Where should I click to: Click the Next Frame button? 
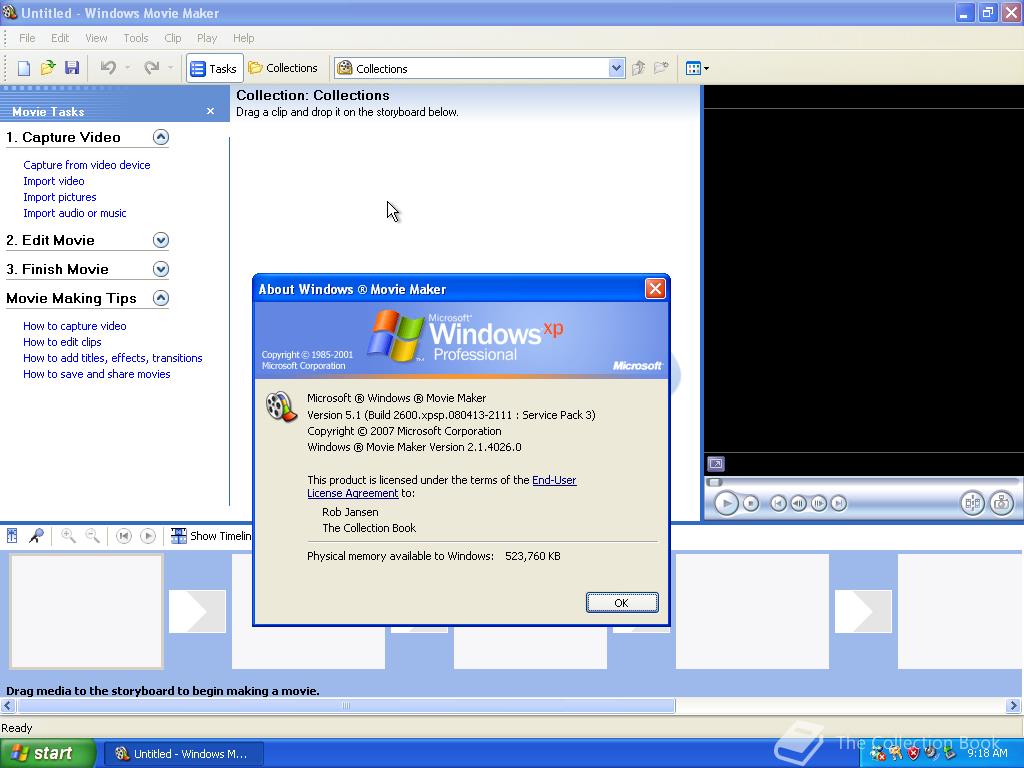[818, 504]
